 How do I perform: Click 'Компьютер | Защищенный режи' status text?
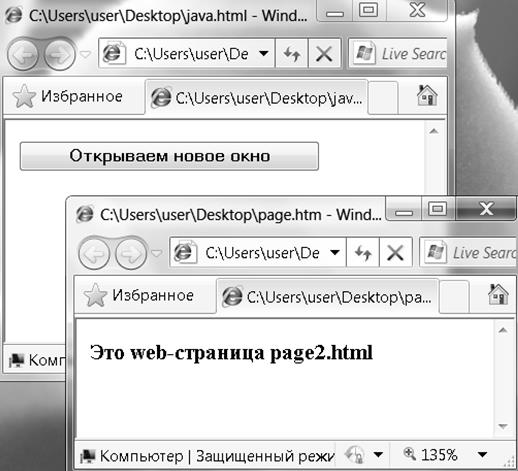tap(217, 456)
